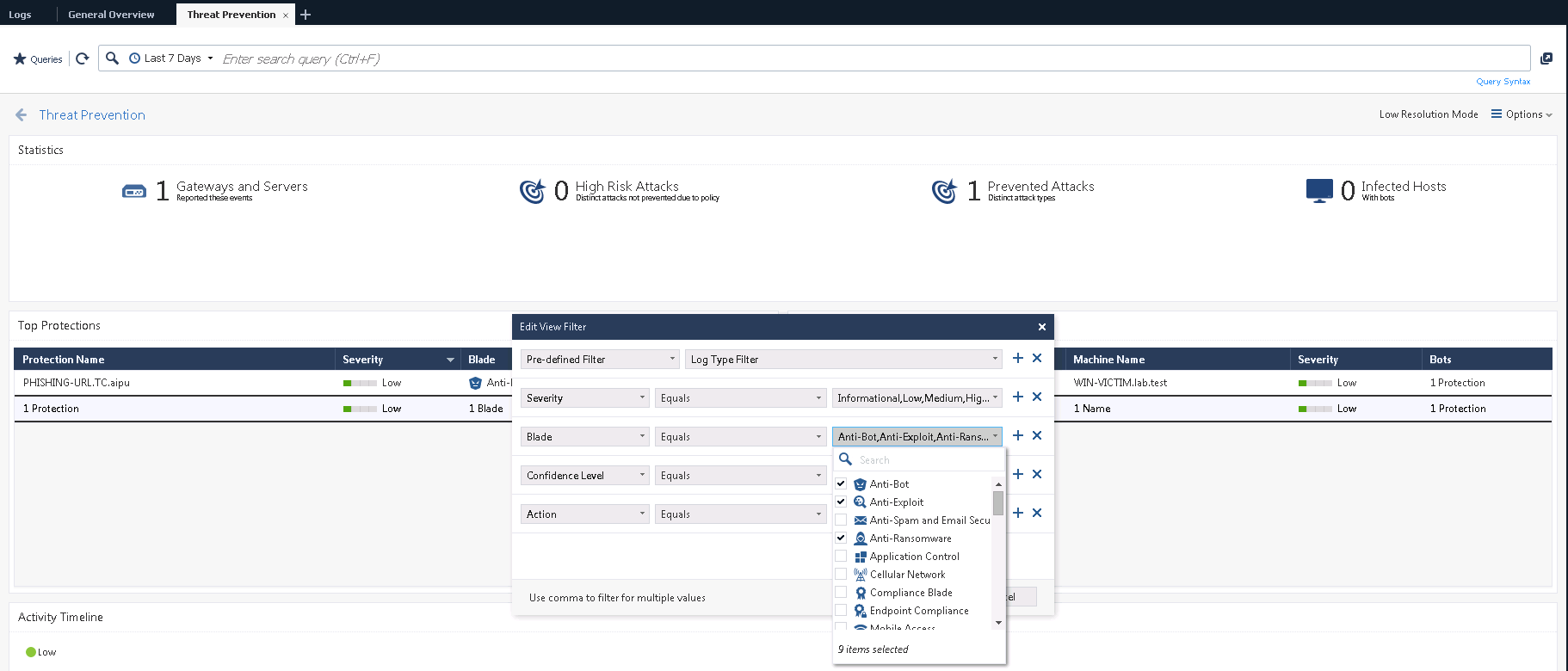Close the Threat Prevention tab
This screenshot has width=1568, height=671.
286,15
